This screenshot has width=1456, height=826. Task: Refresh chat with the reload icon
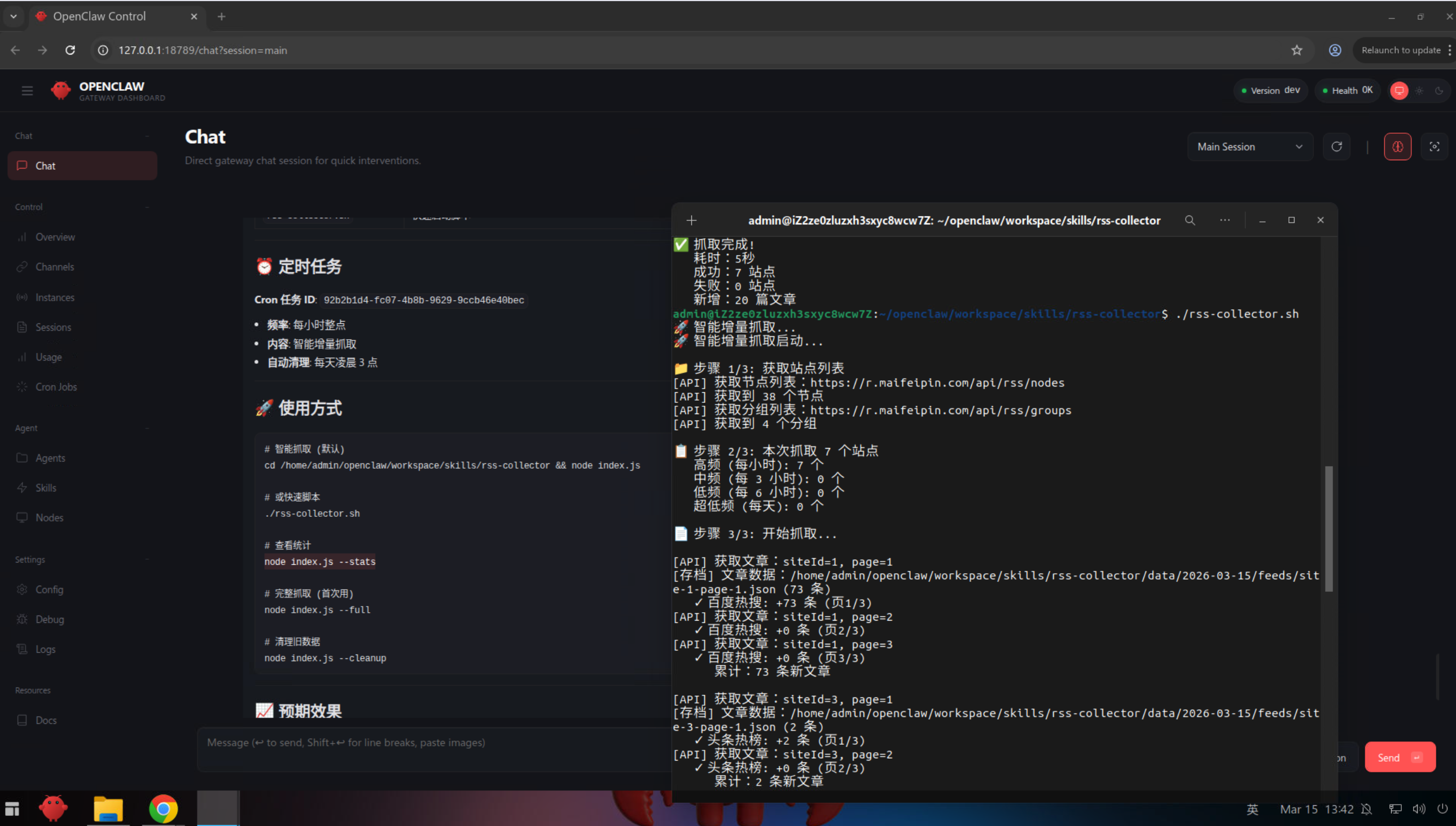pos(1336,147)
